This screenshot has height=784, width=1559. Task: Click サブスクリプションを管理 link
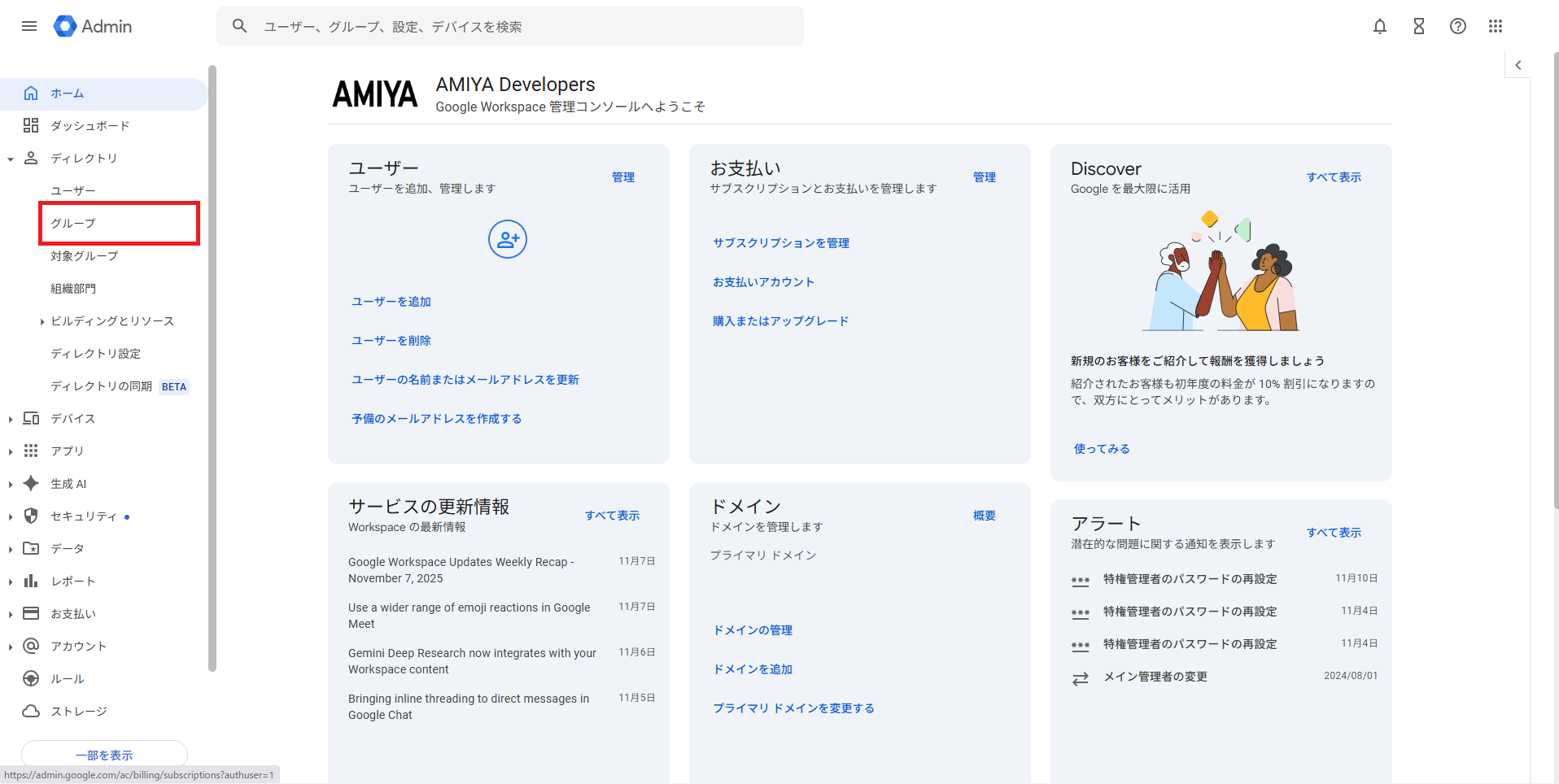pos(781,242)
